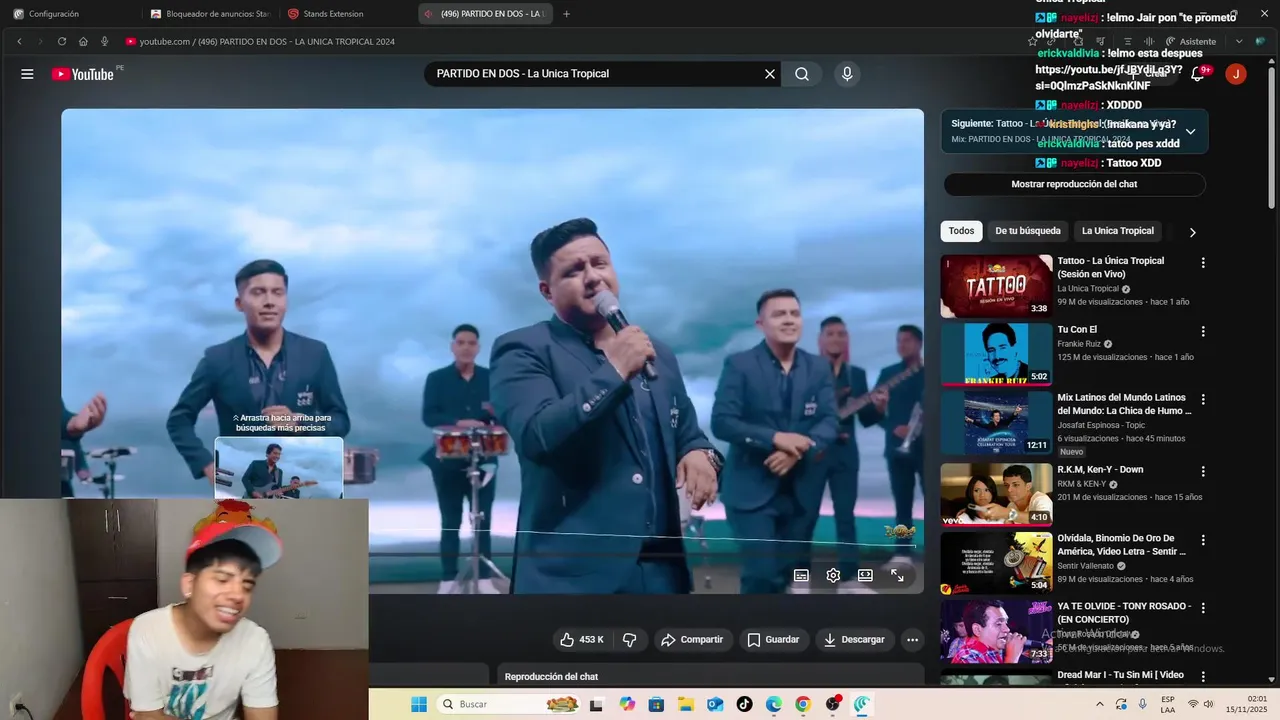Open the Frankie Ruiz Tu Con El thumbnail
Viewport: 1280px width, 720px height.
tap(996, 354)
